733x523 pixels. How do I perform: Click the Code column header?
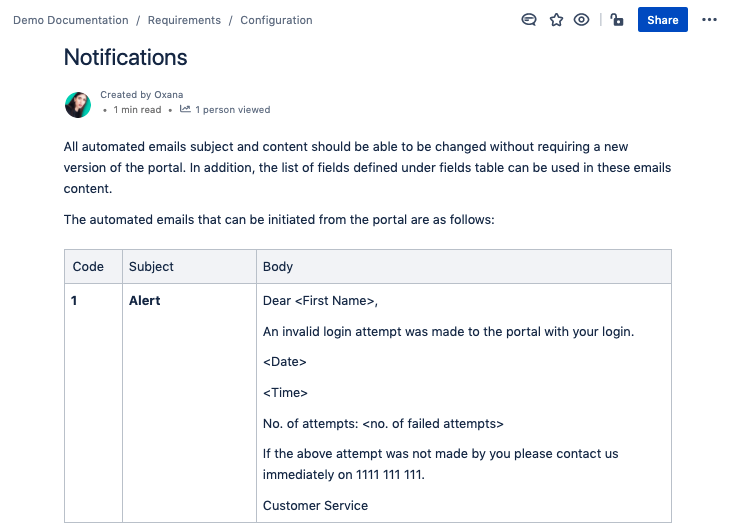point(88,267)
